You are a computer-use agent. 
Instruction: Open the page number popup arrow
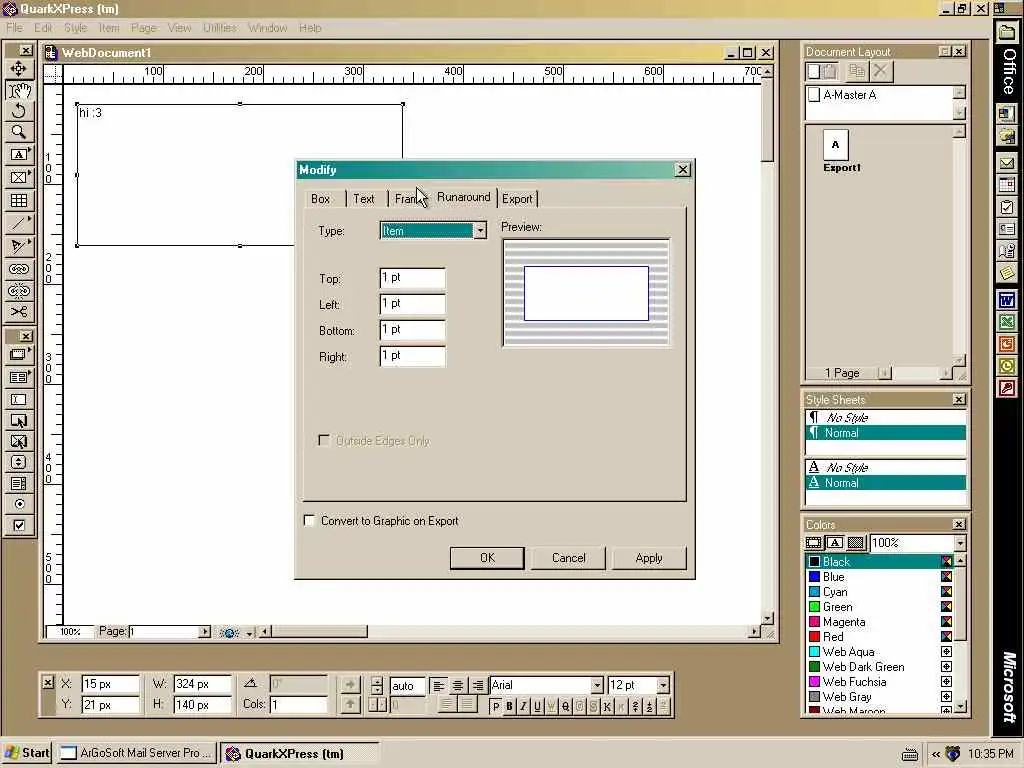(204, 632)
